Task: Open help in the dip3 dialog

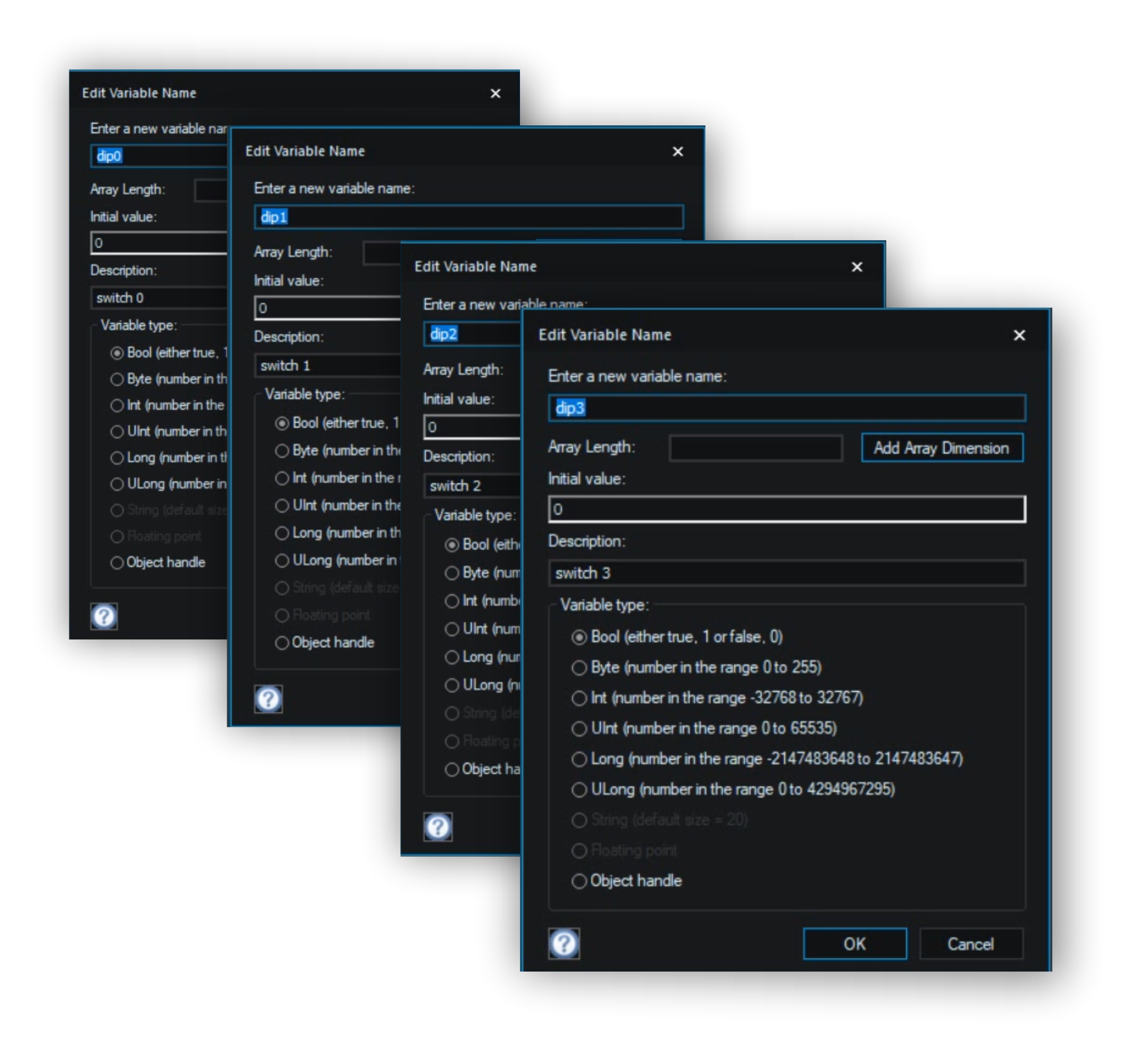Action: pos(564,943)
